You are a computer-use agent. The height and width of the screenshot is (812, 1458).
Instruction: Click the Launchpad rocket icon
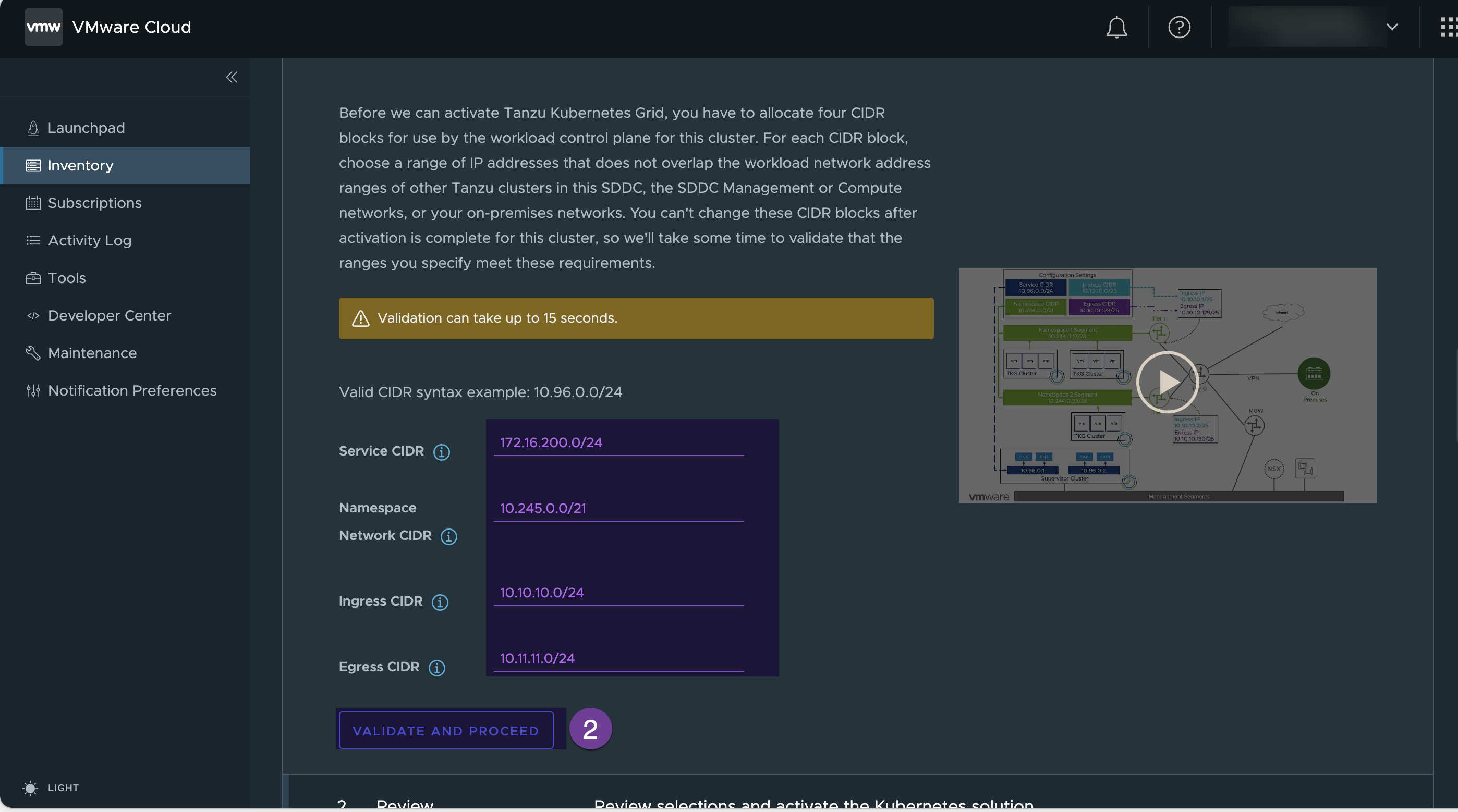33,128
